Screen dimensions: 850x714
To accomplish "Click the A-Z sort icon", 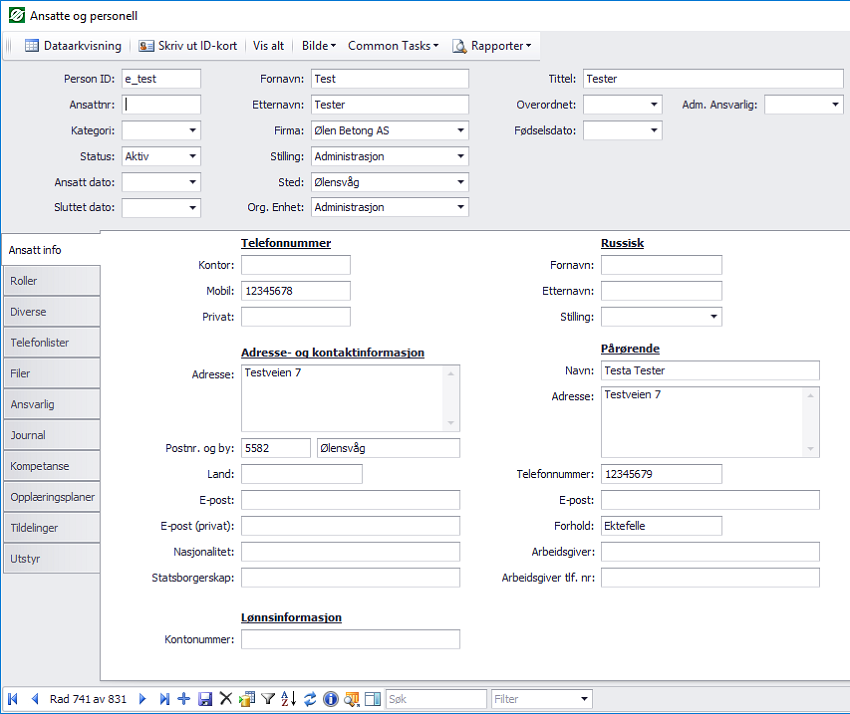I will [x=289, y=699].
